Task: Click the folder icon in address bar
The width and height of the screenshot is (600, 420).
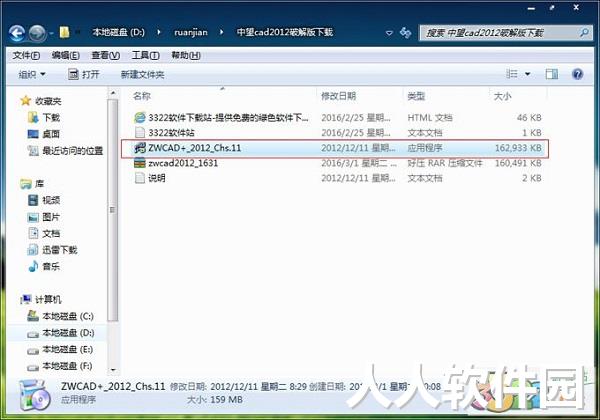Action: coord(64,32)
